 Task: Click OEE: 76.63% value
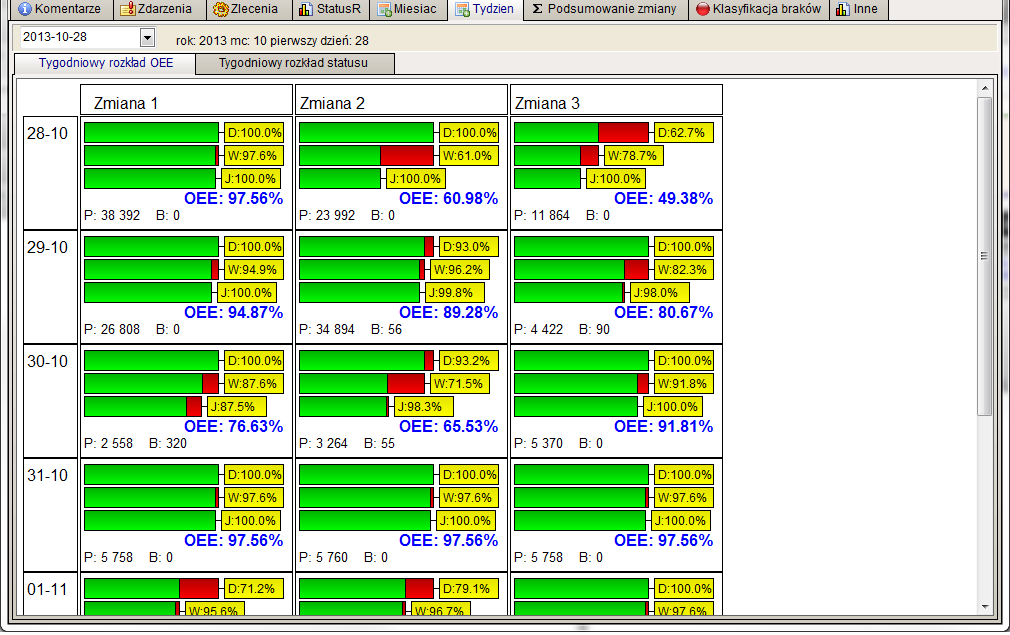pyautogui.click(x=233, y=426)
